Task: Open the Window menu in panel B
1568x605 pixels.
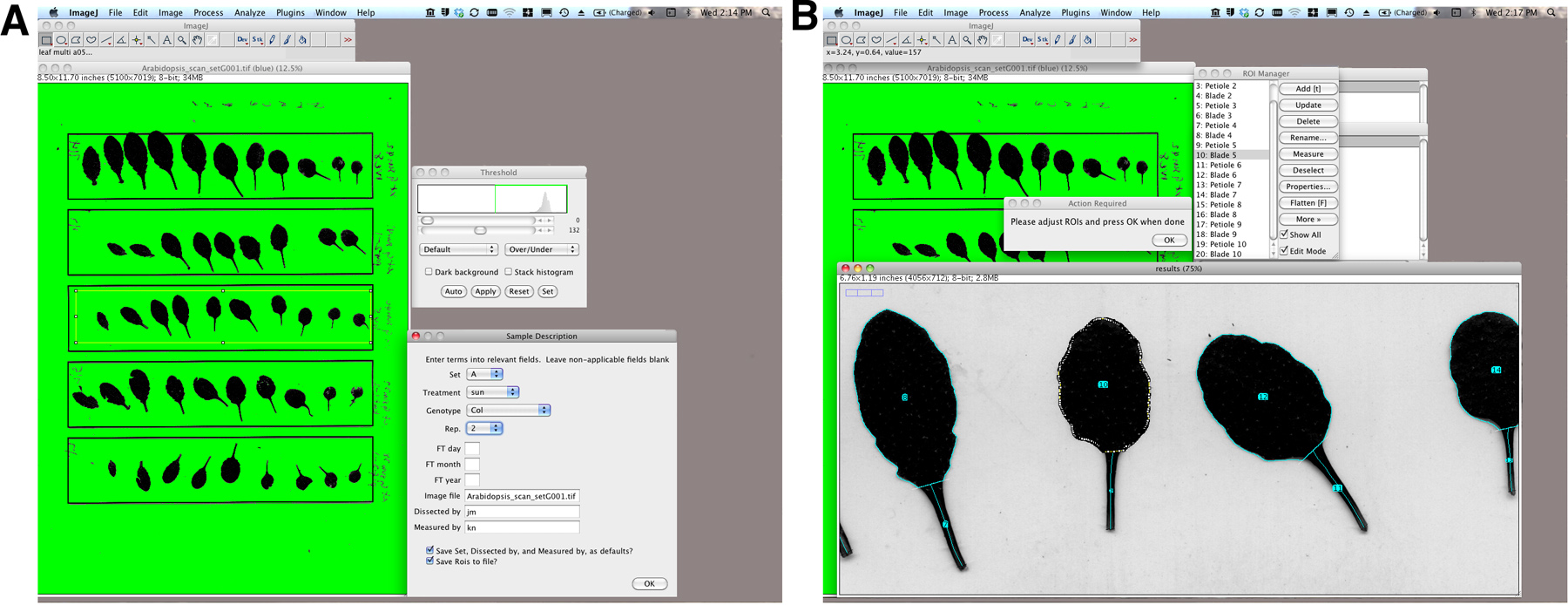Action: coord(1116,13)
